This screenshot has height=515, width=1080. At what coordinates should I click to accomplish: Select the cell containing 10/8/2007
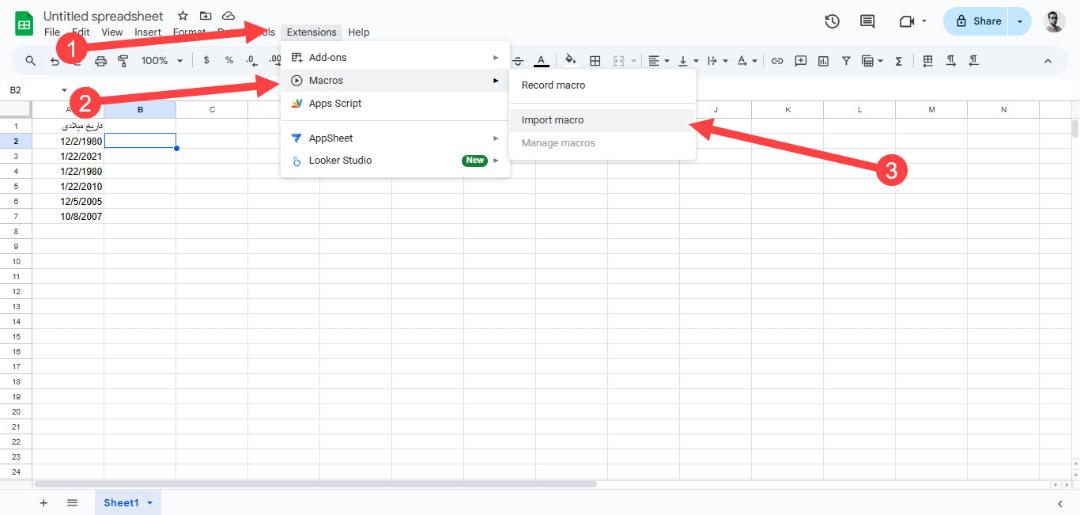coord(68,216)
